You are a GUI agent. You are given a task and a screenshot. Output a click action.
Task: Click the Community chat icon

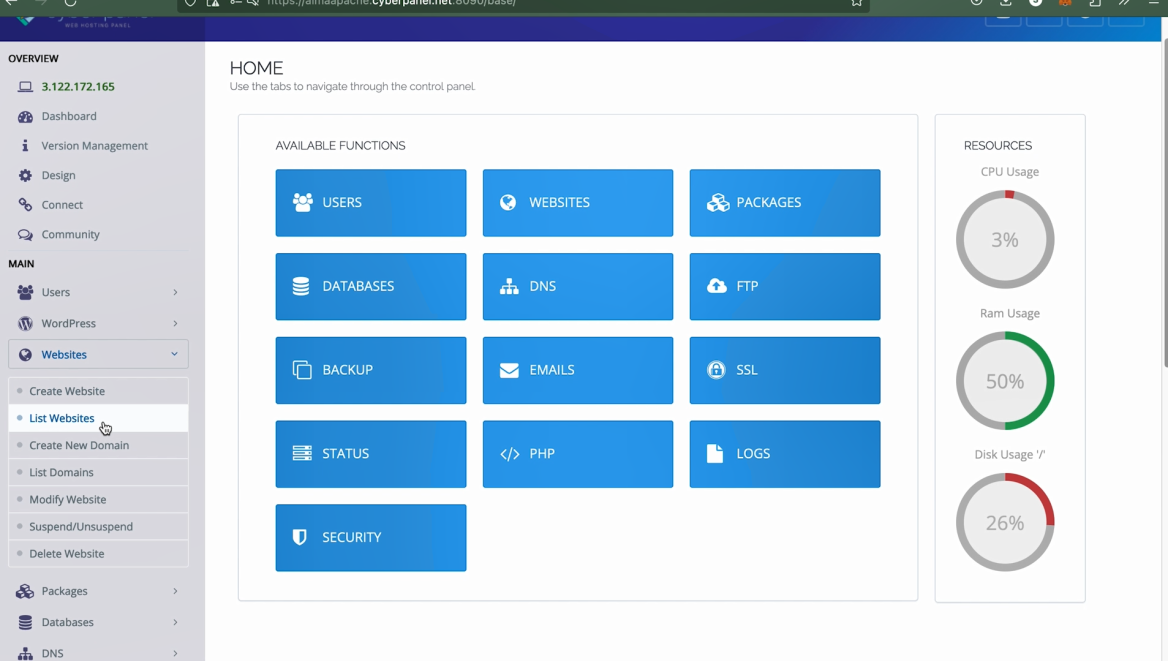25,234
